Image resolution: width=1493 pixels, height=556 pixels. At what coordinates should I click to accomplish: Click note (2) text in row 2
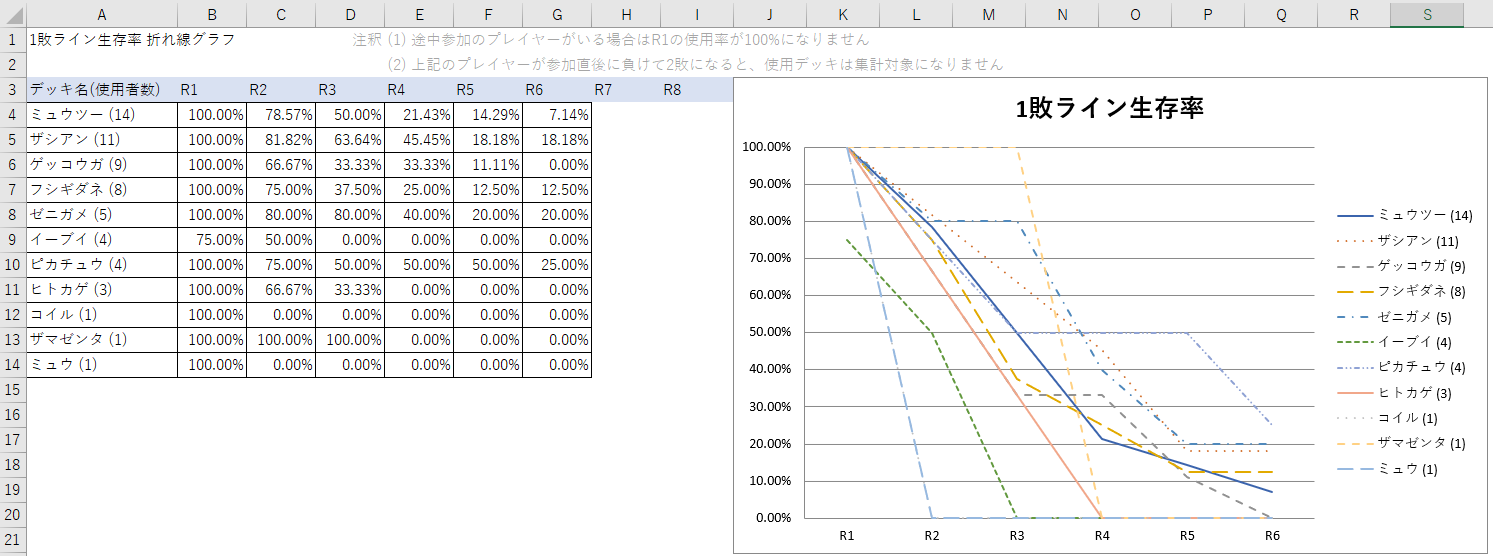tap(695, 64)
